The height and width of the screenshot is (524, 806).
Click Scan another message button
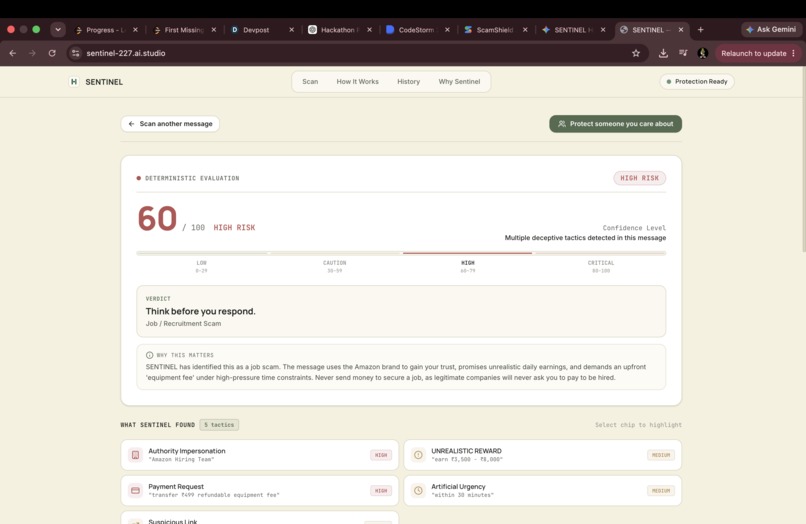pyautogui.click(x=170, y=124)
